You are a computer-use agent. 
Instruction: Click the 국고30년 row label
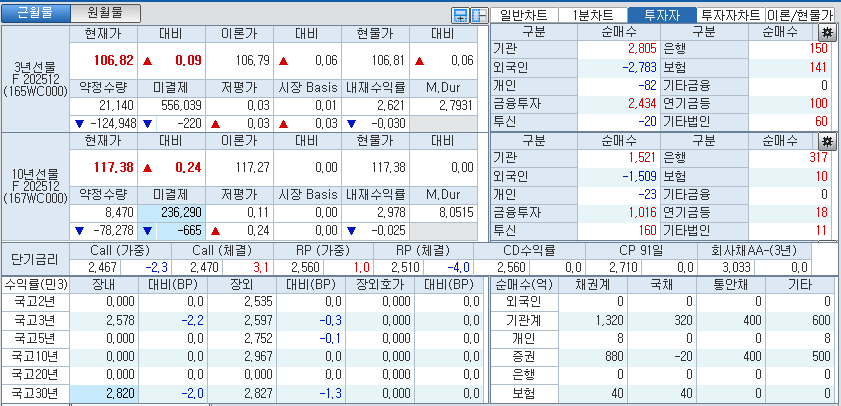click(x=35, y=394)
